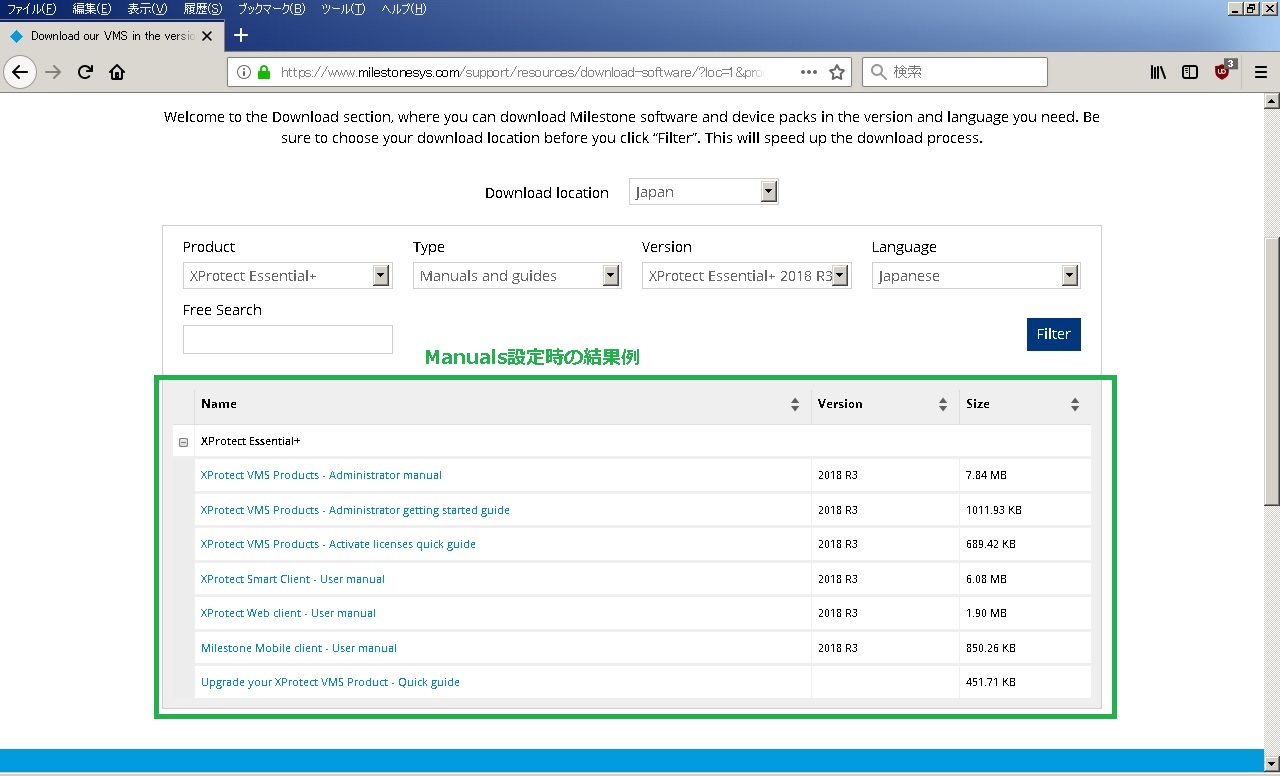Bookmark this page with the star icon
The image size is (1280, 776).
point(838,72)
